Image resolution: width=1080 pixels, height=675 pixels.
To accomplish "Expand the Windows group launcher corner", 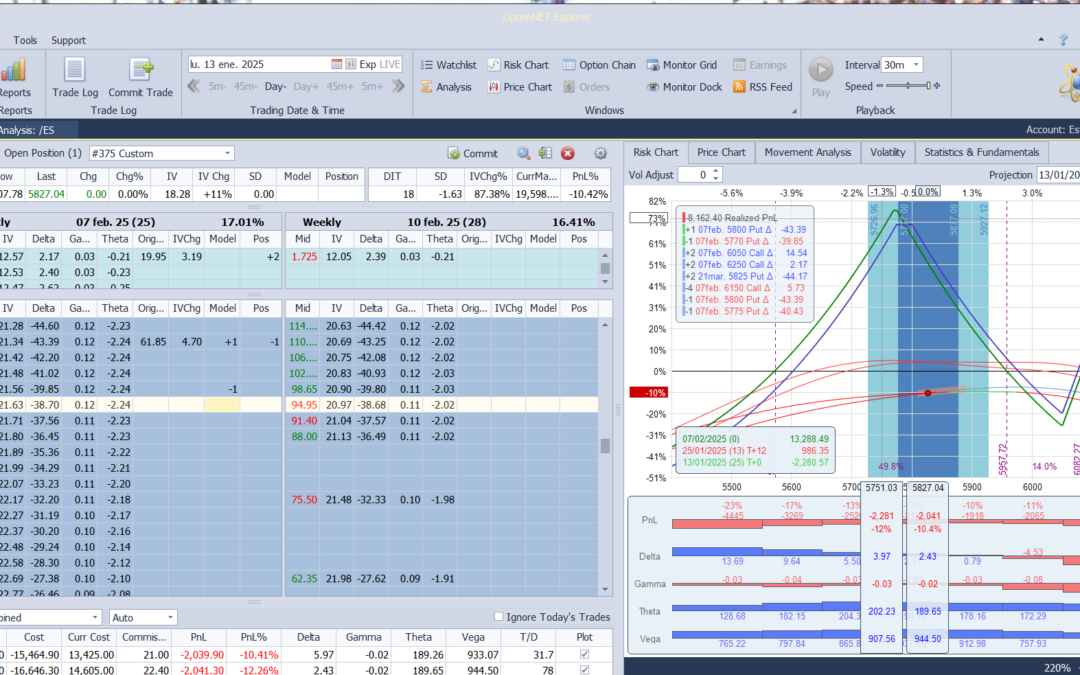I will [793, 111].
